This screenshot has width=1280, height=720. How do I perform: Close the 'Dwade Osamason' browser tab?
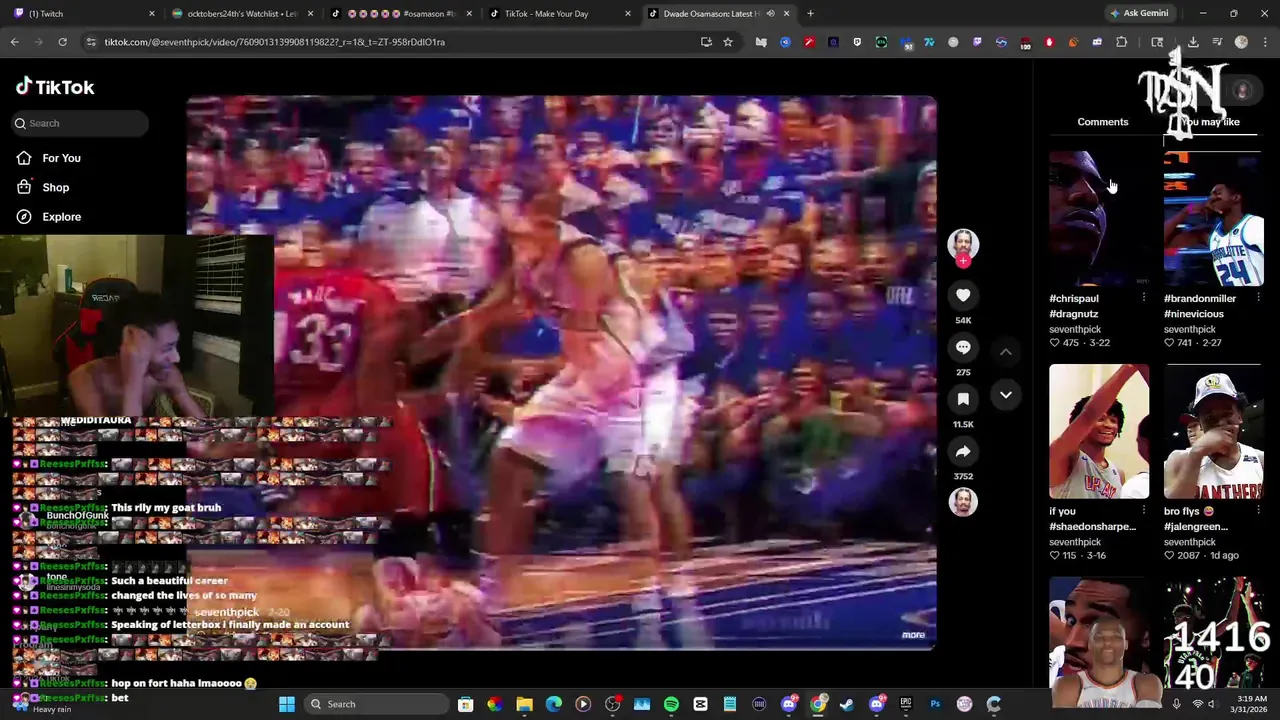coord(786,14)
